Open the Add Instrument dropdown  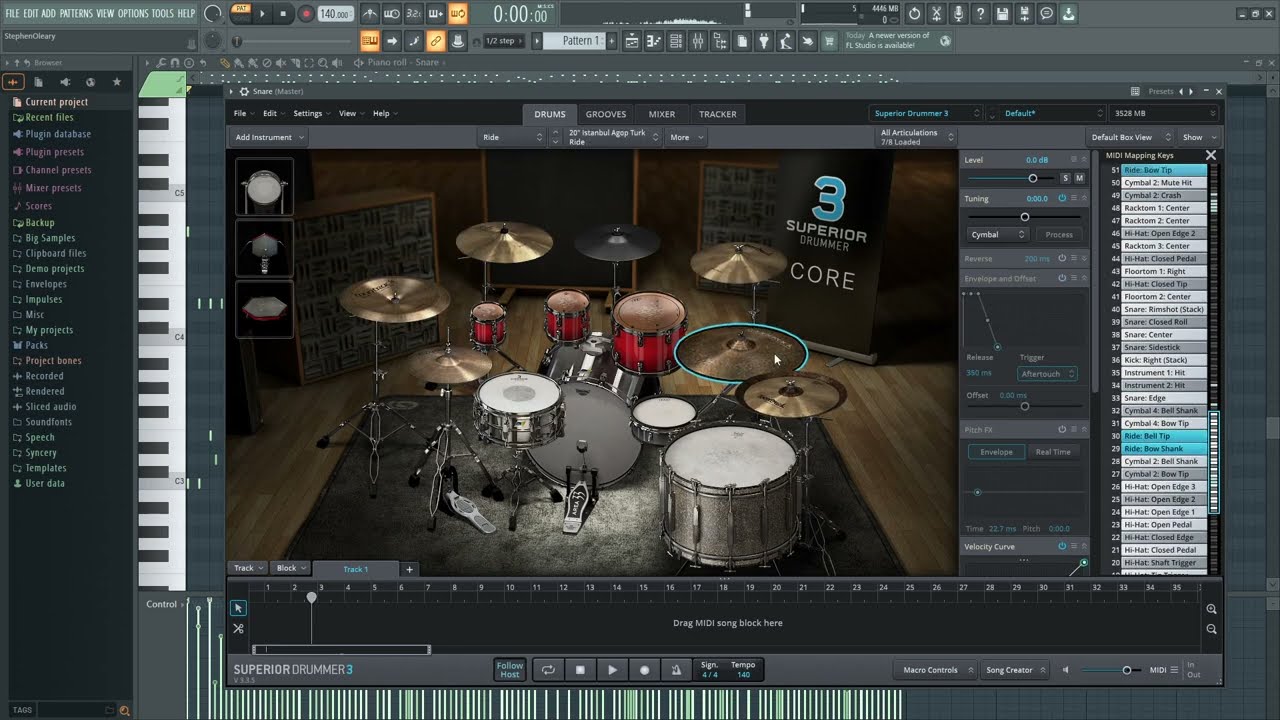click(x=269, y=137)
